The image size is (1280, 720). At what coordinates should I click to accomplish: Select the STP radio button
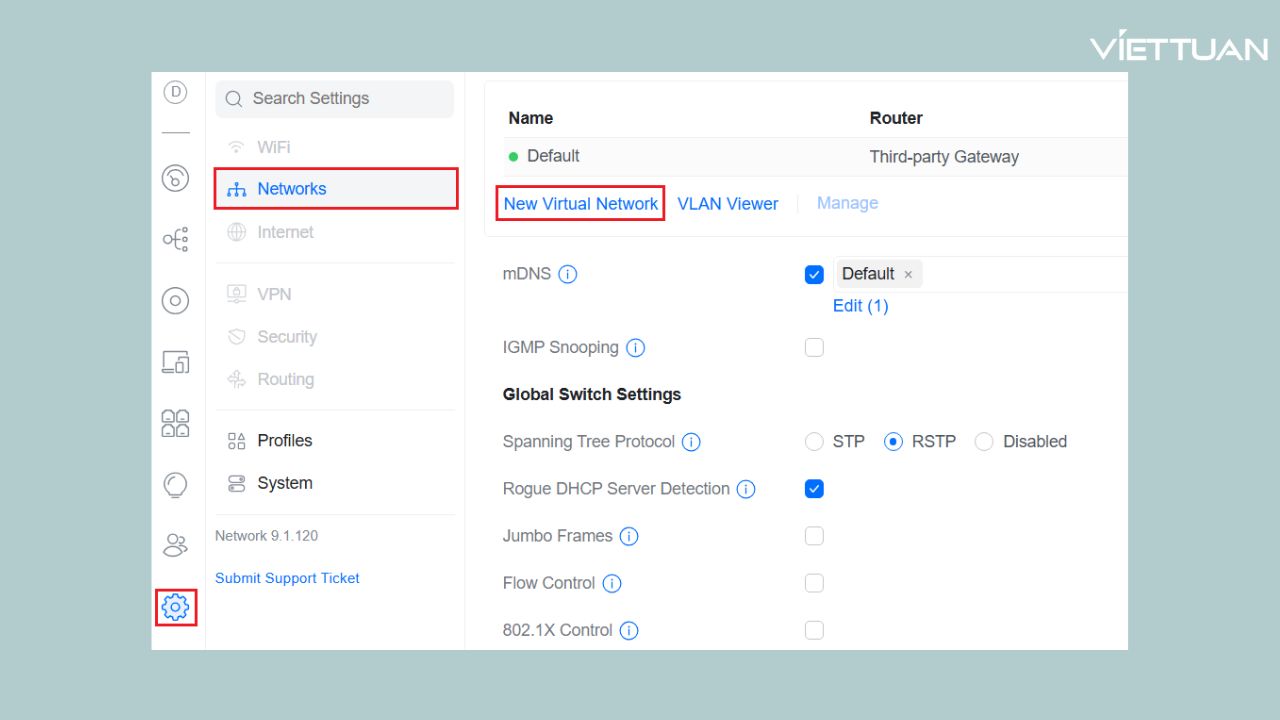(x=815, y=442)
